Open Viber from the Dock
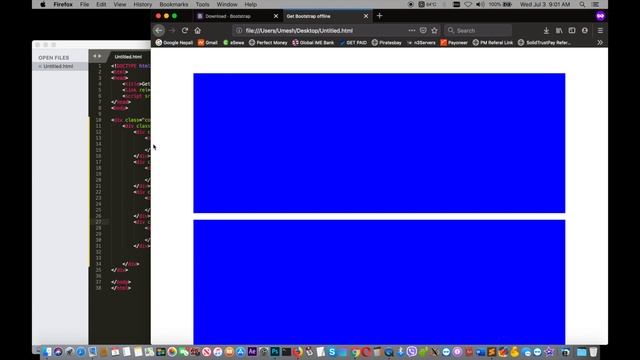Viewport: 640px width, 360px height. pos(412,351)
